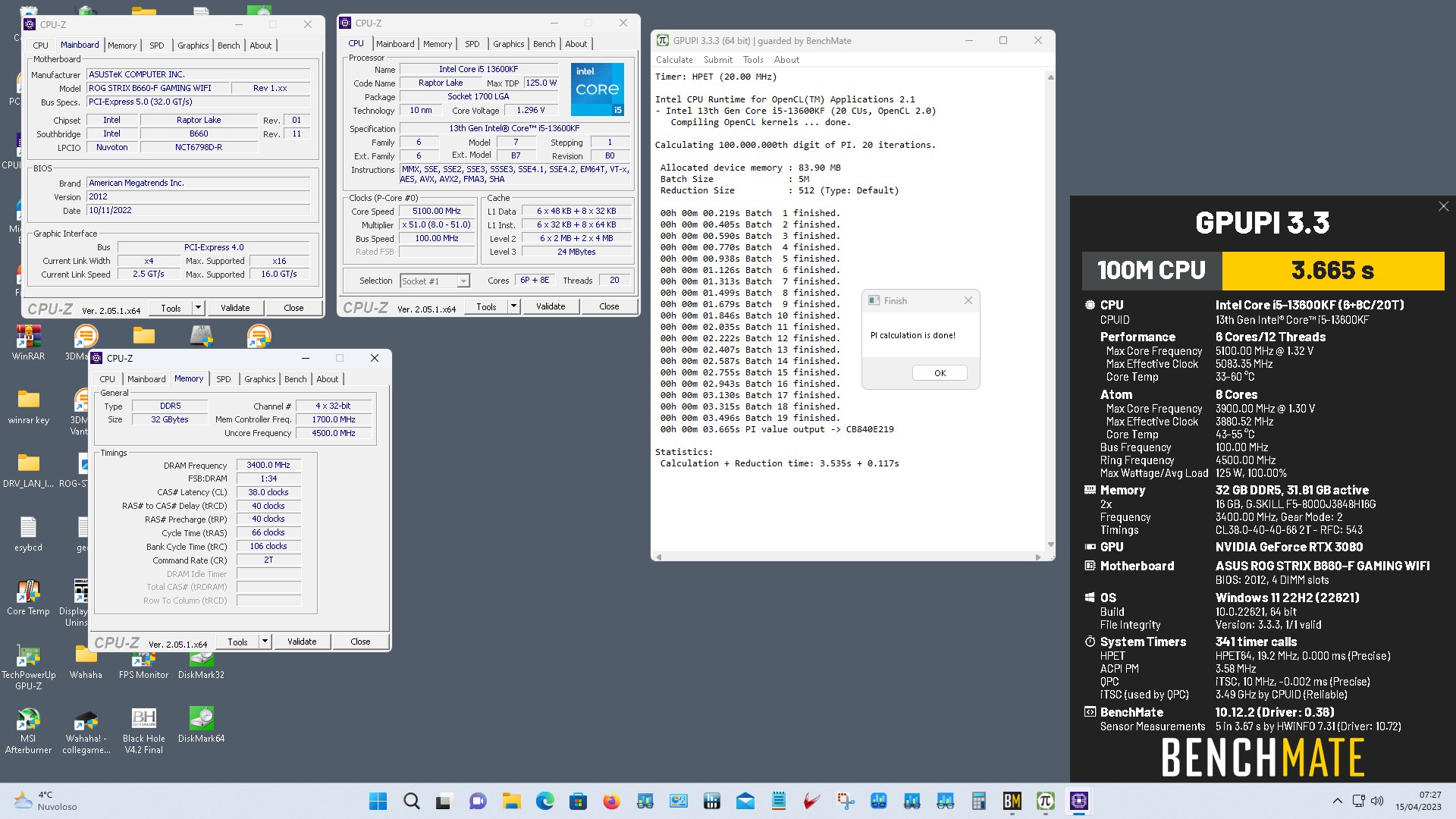Image resolution: width=1456 pixels, height=819 pixels.
Task: Click GPUPI horizontal scrollbar left arrow
Action: (x=659, y=557)
